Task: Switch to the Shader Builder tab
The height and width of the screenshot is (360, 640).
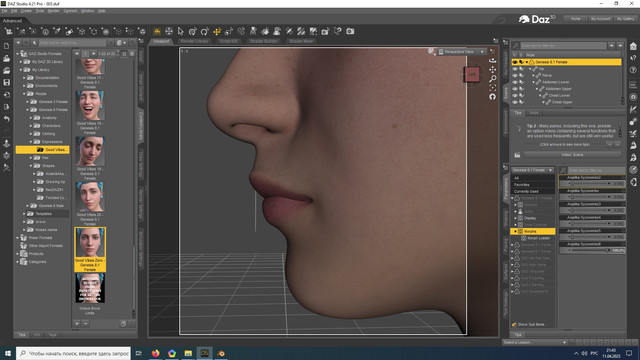Action: pyautogui.click(x=263, y=41)
